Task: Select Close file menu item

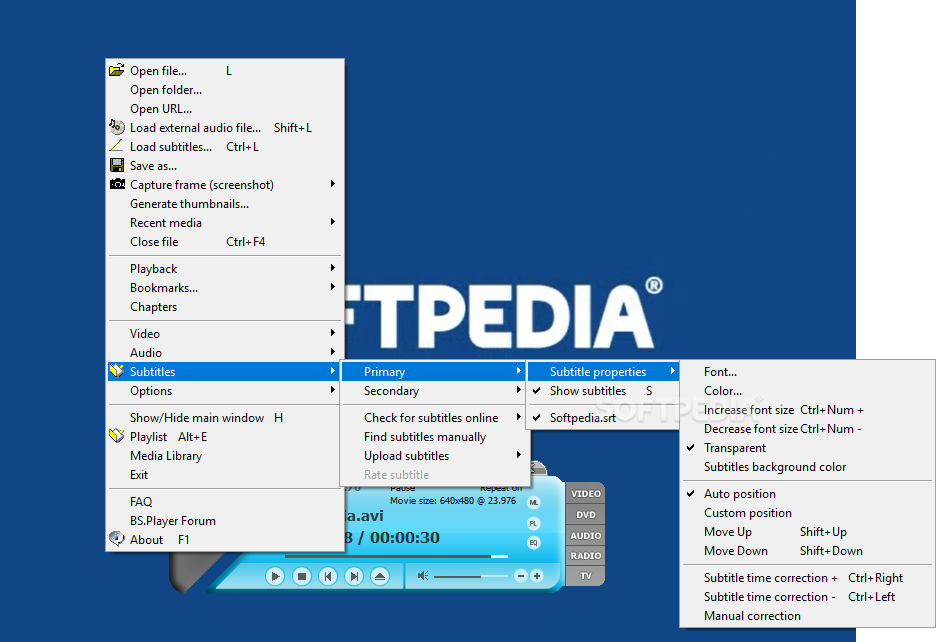Action: (224, 242)
